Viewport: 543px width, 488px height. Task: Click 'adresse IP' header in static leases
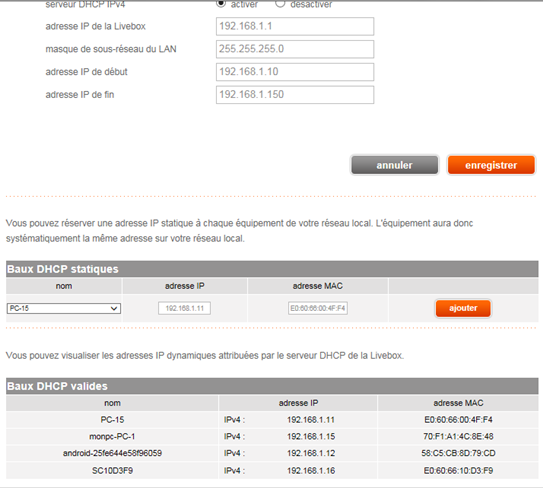coord(185,286)
